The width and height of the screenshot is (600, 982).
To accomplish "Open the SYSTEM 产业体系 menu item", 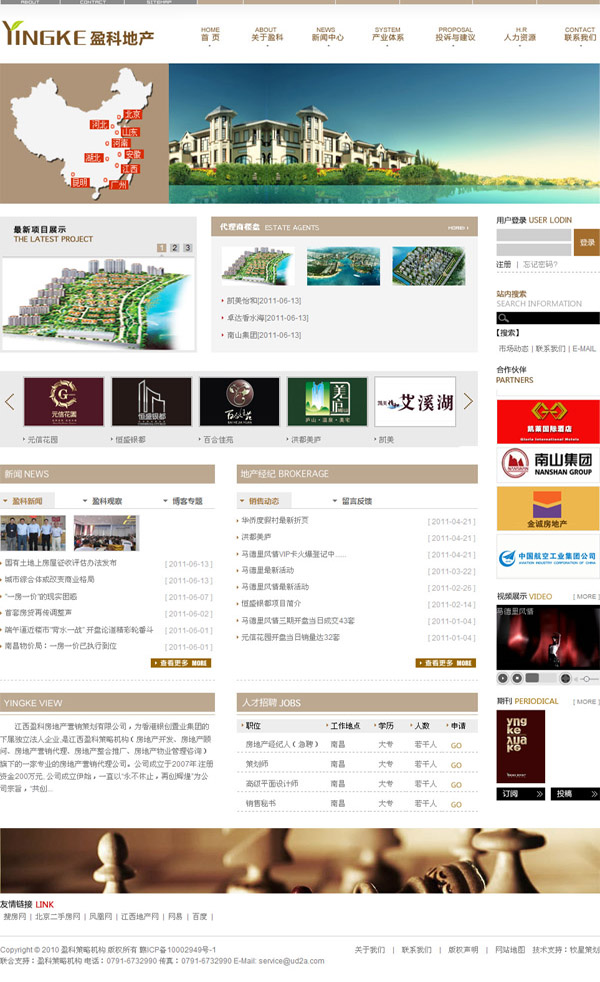I will click(x=388, y=34).
